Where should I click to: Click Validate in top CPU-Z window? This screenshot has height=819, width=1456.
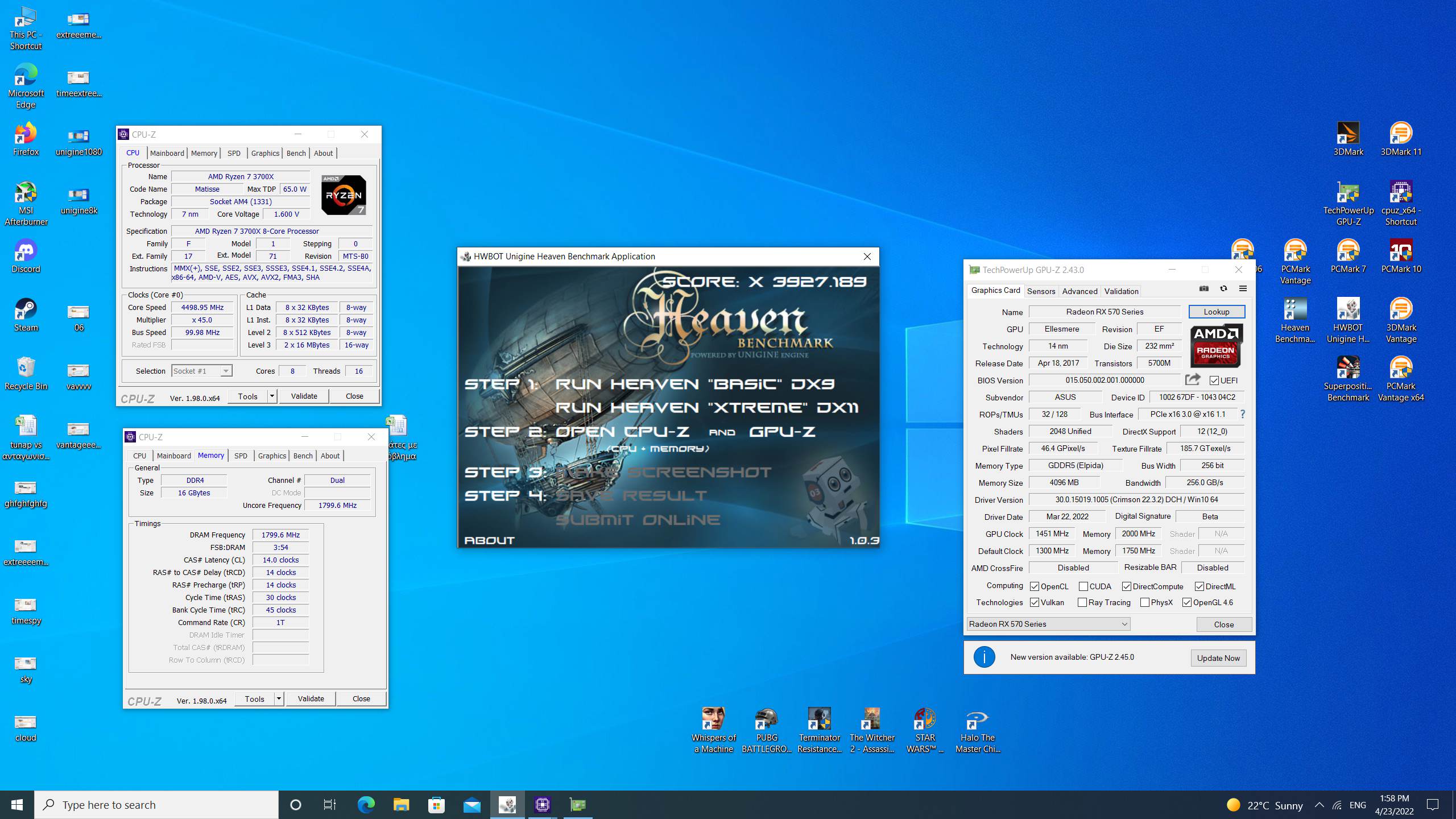[x=304, y=396]
